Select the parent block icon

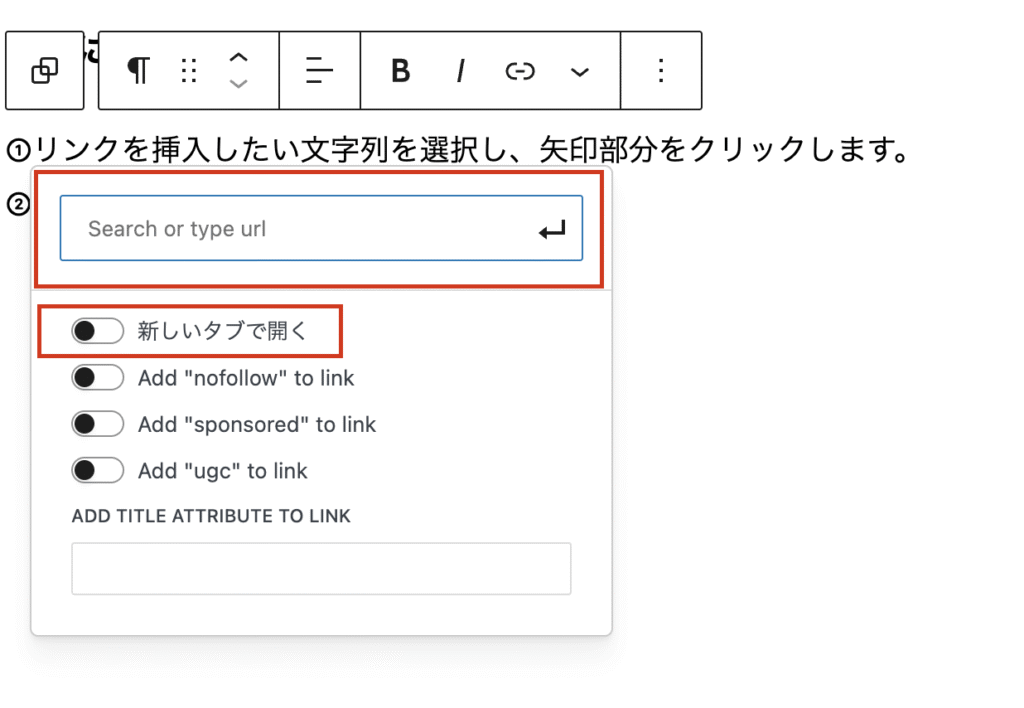click(x=44, y=70)
